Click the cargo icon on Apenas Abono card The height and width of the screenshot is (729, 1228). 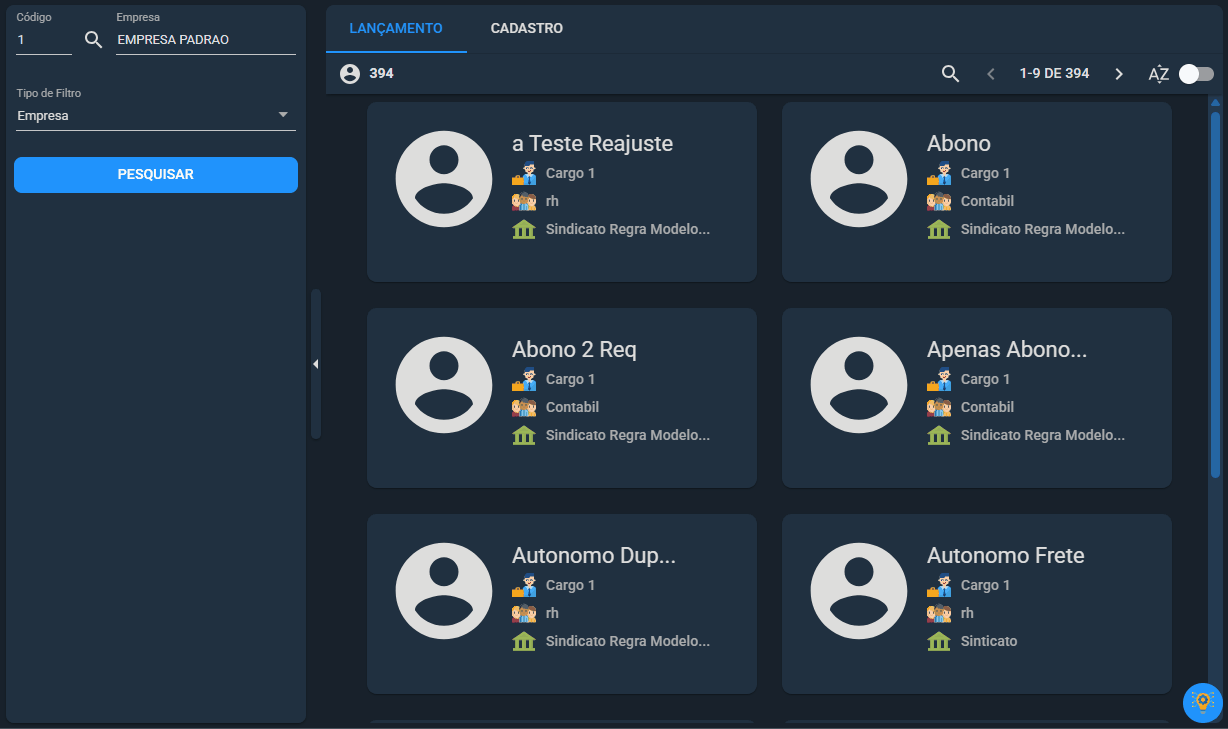[939, 380]
